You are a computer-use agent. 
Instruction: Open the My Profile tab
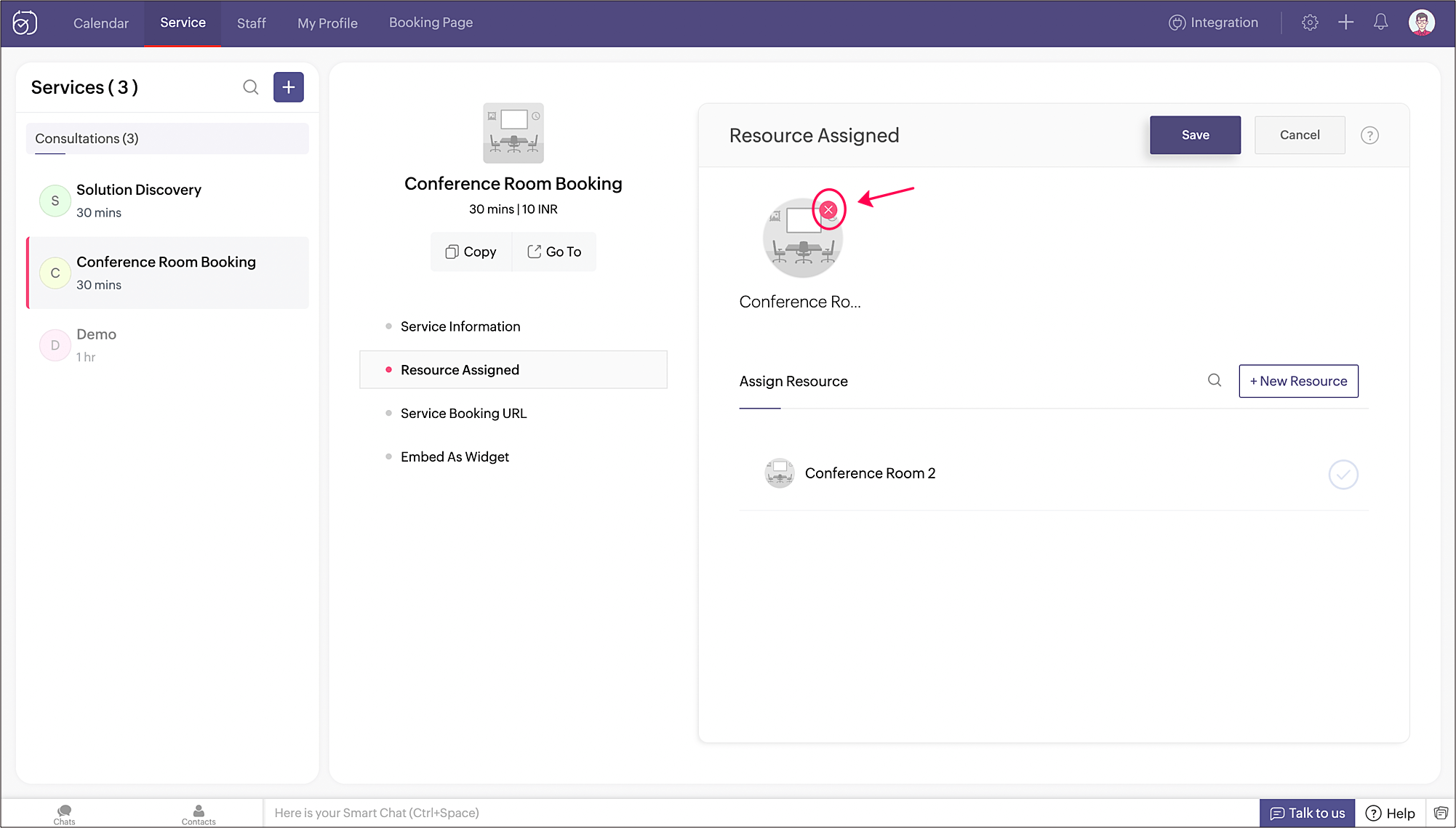(327, 23)
